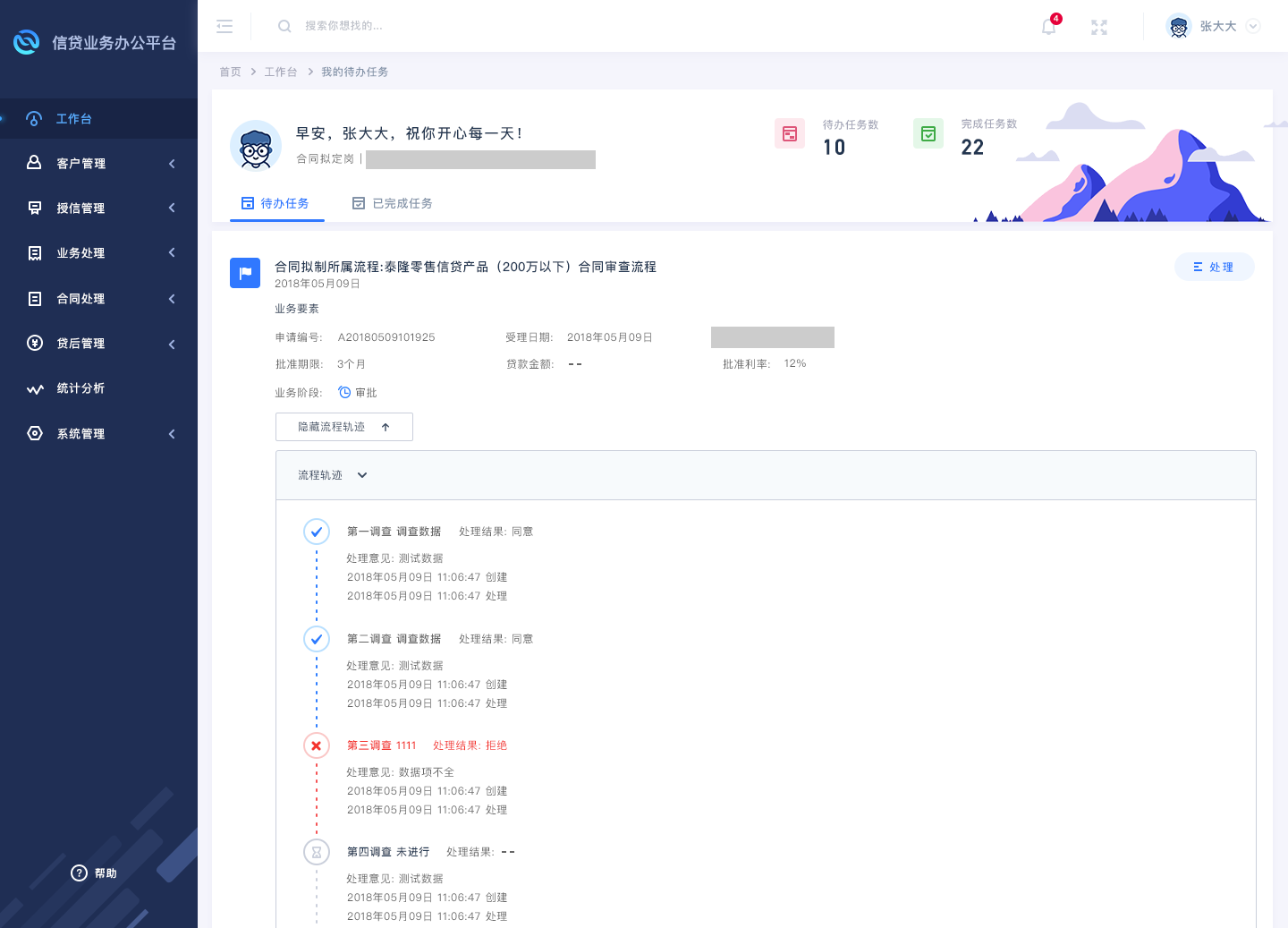
Task: Switch to the 已完成任务 tab
Action: pos(393,204)
